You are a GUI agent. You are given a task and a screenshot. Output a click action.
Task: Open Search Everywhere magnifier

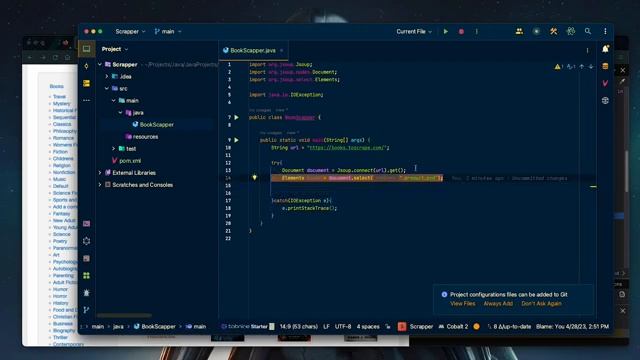click(x=588, y=31)
